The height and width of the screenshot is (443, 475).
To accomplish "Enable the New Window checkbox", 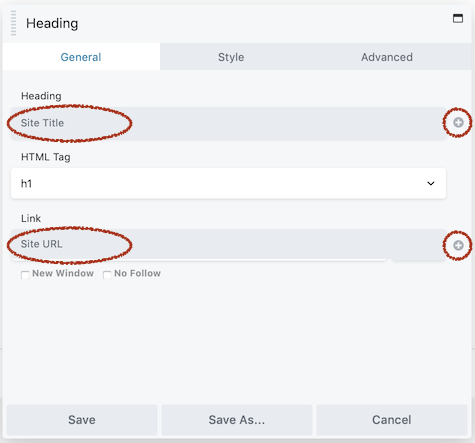I will (x=25, y=275).
